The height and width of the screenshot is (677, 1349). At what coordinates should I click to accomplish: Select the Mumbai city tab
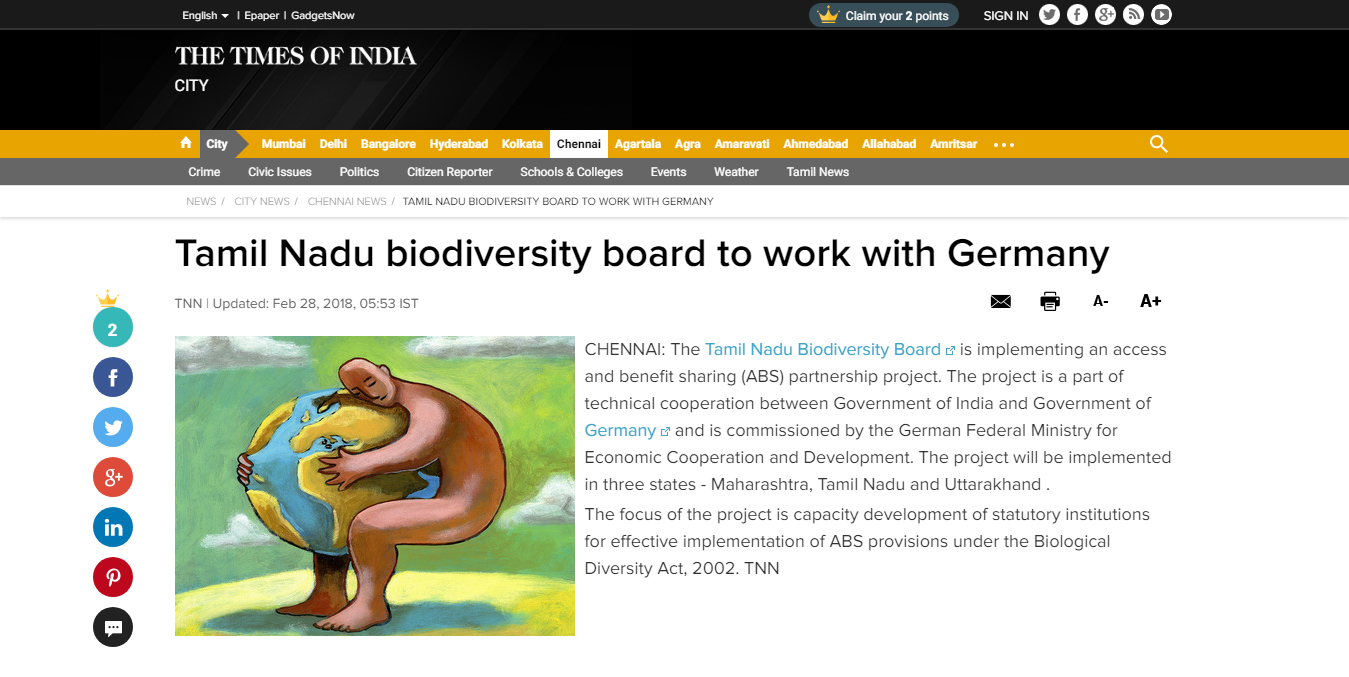click(283, 144)
